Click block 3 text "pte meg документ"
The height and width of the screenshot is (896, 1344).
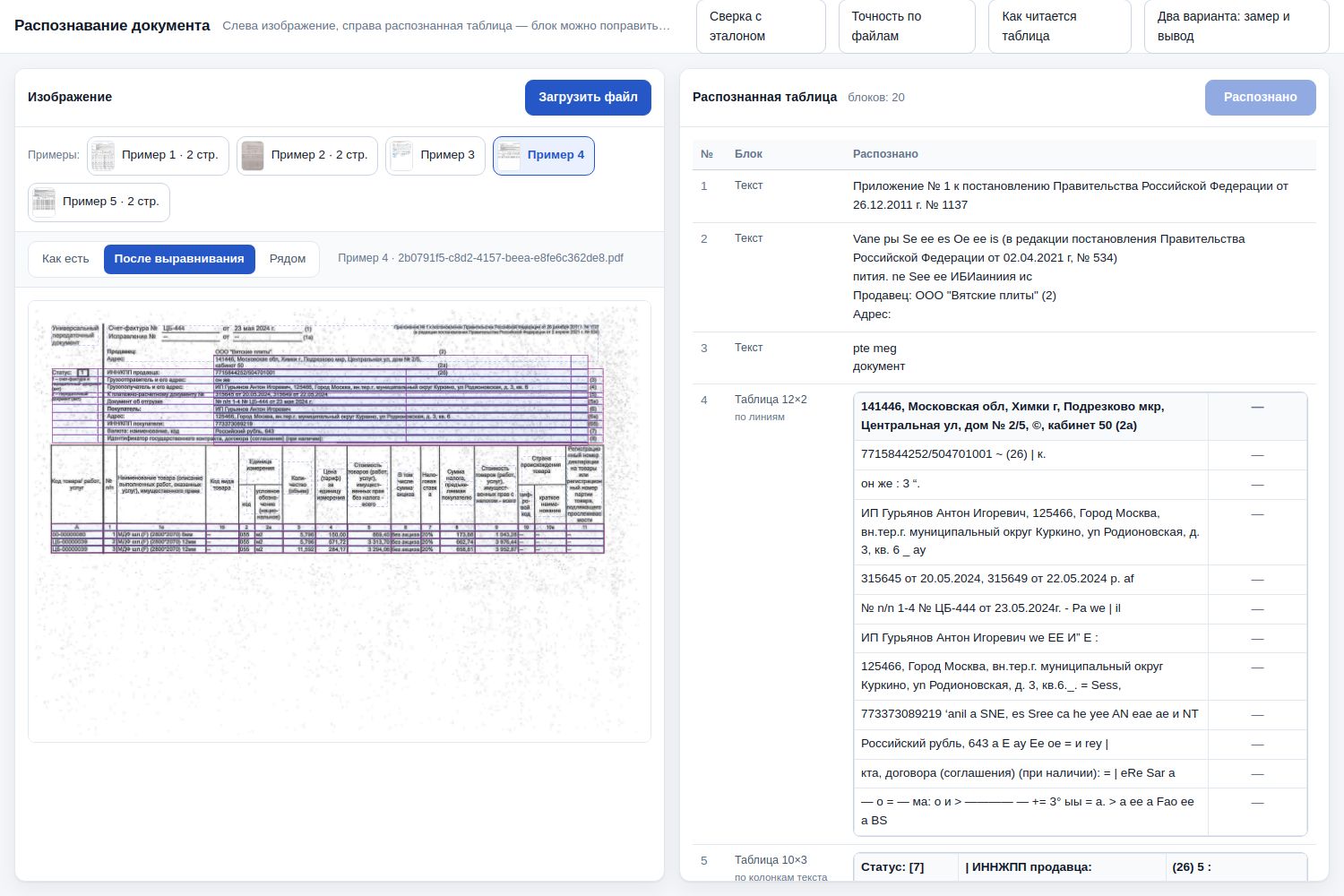pyautogui.click(x=879, y=357)
